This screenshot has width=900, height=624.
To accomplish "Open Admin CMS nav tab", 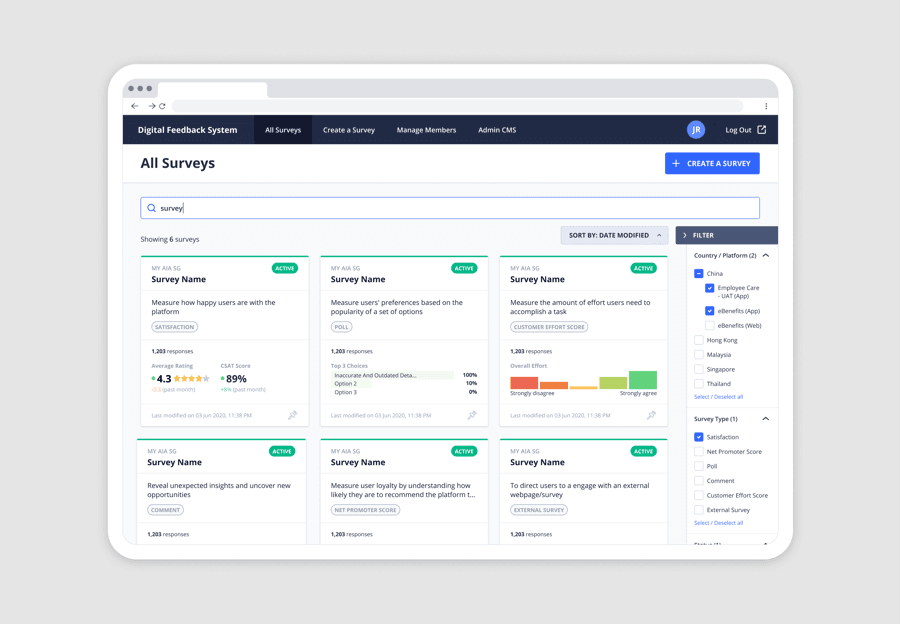I will pyautogui.click(x=497, y=130).
